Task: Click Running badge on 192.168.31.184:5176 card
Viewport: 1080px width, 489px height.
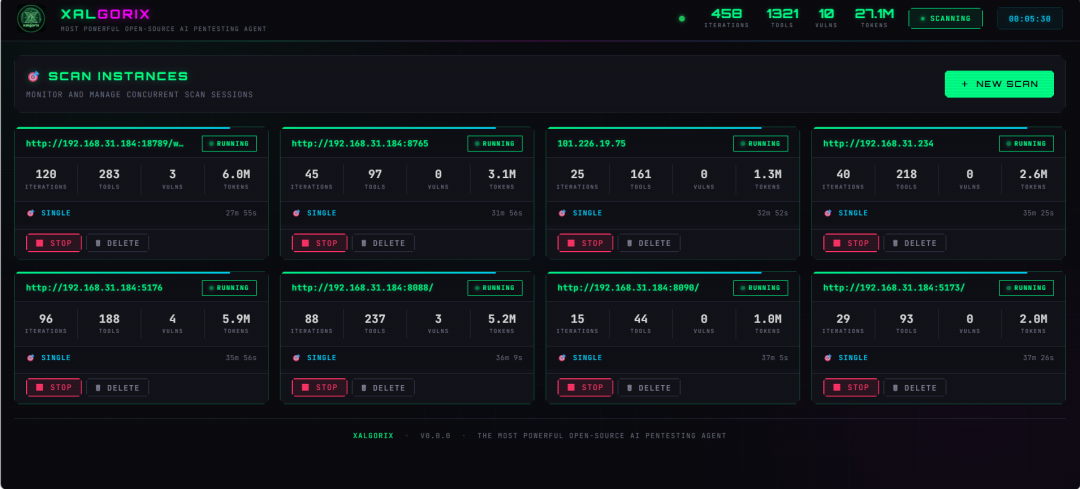Action: 229,288
